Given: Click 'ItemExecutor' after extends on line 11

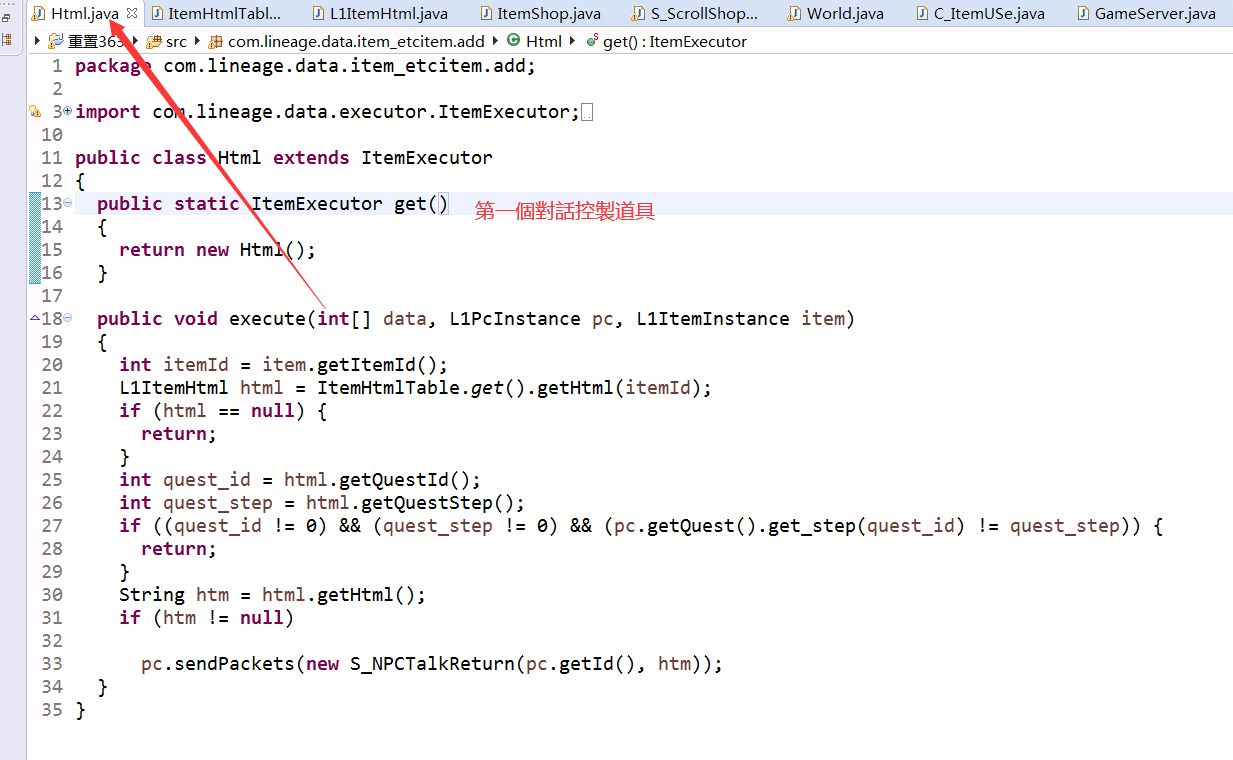Looking at the screenshot, I should coord(427,158).
